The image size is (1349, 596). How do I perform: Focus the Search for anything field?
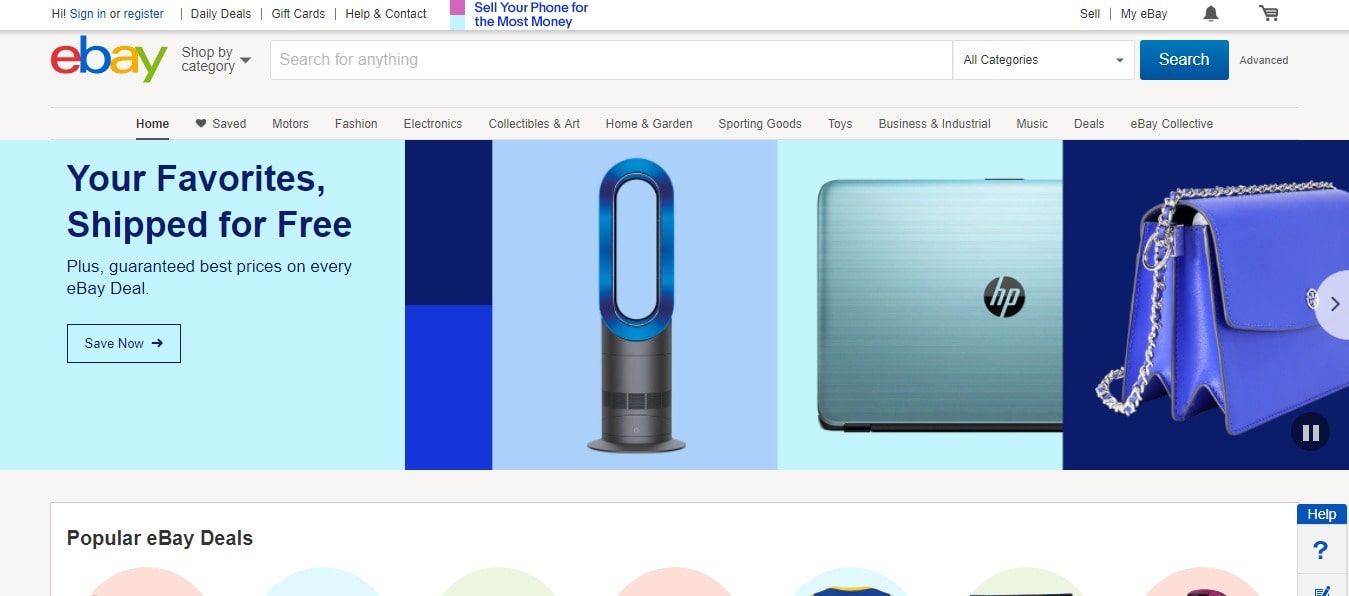[x=611, y=60]
